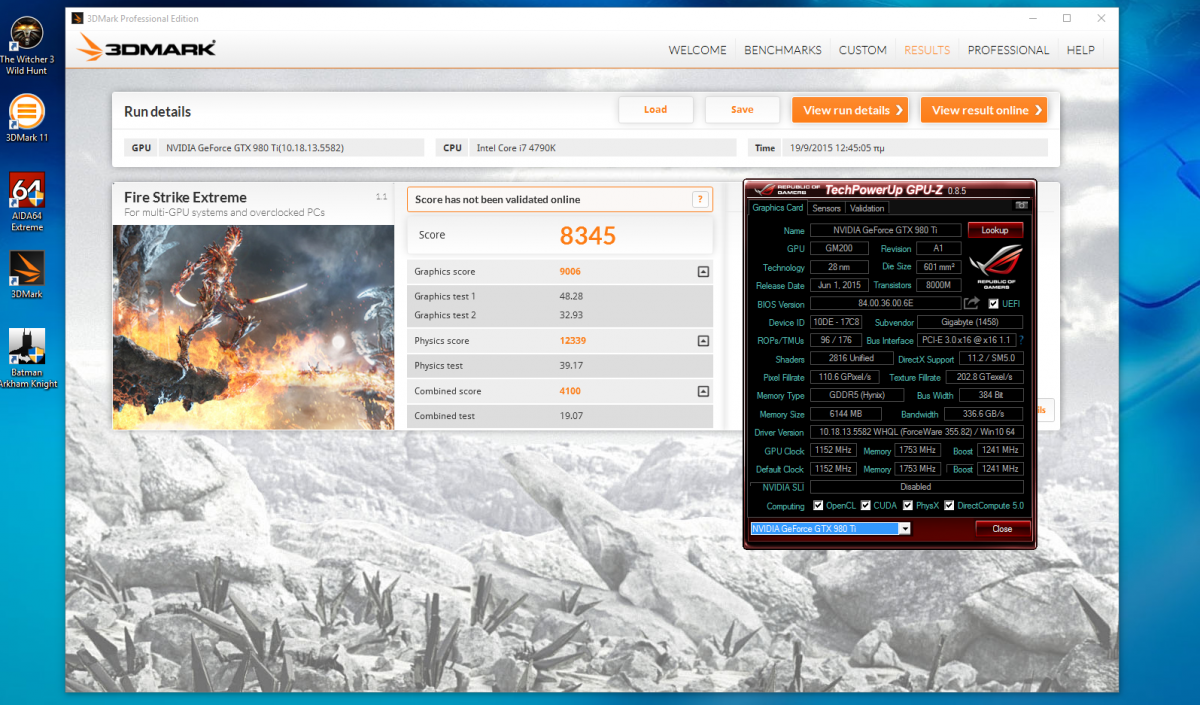Toggle the PhysX checkbox

point(907,506)
